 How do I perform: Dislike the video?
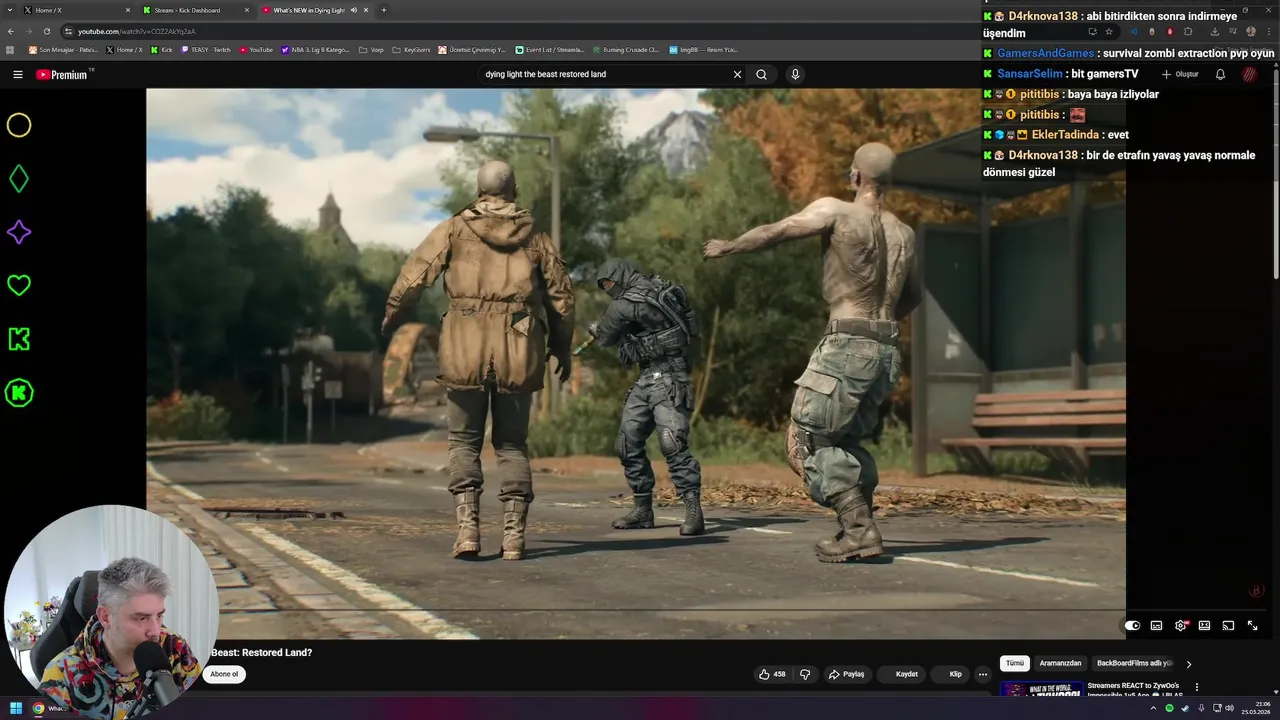point(805,674)
